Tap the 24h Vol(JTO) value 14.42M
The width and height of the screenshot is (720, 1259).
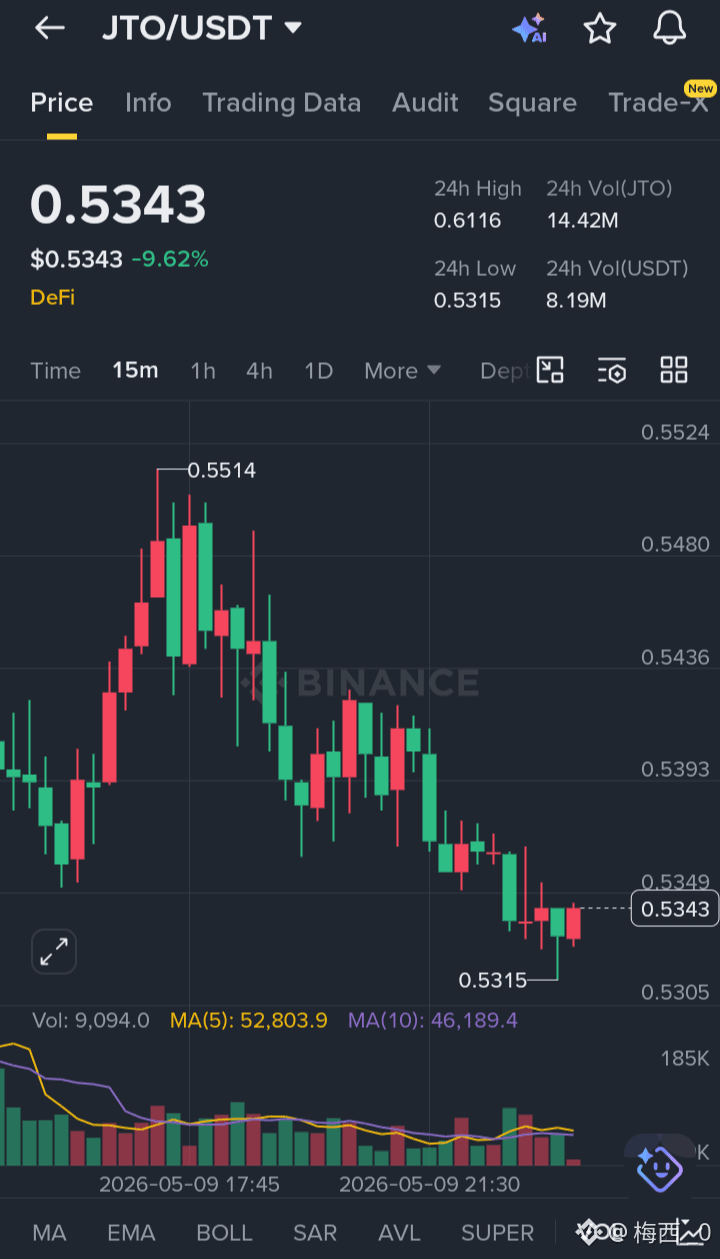click(583, 220)
